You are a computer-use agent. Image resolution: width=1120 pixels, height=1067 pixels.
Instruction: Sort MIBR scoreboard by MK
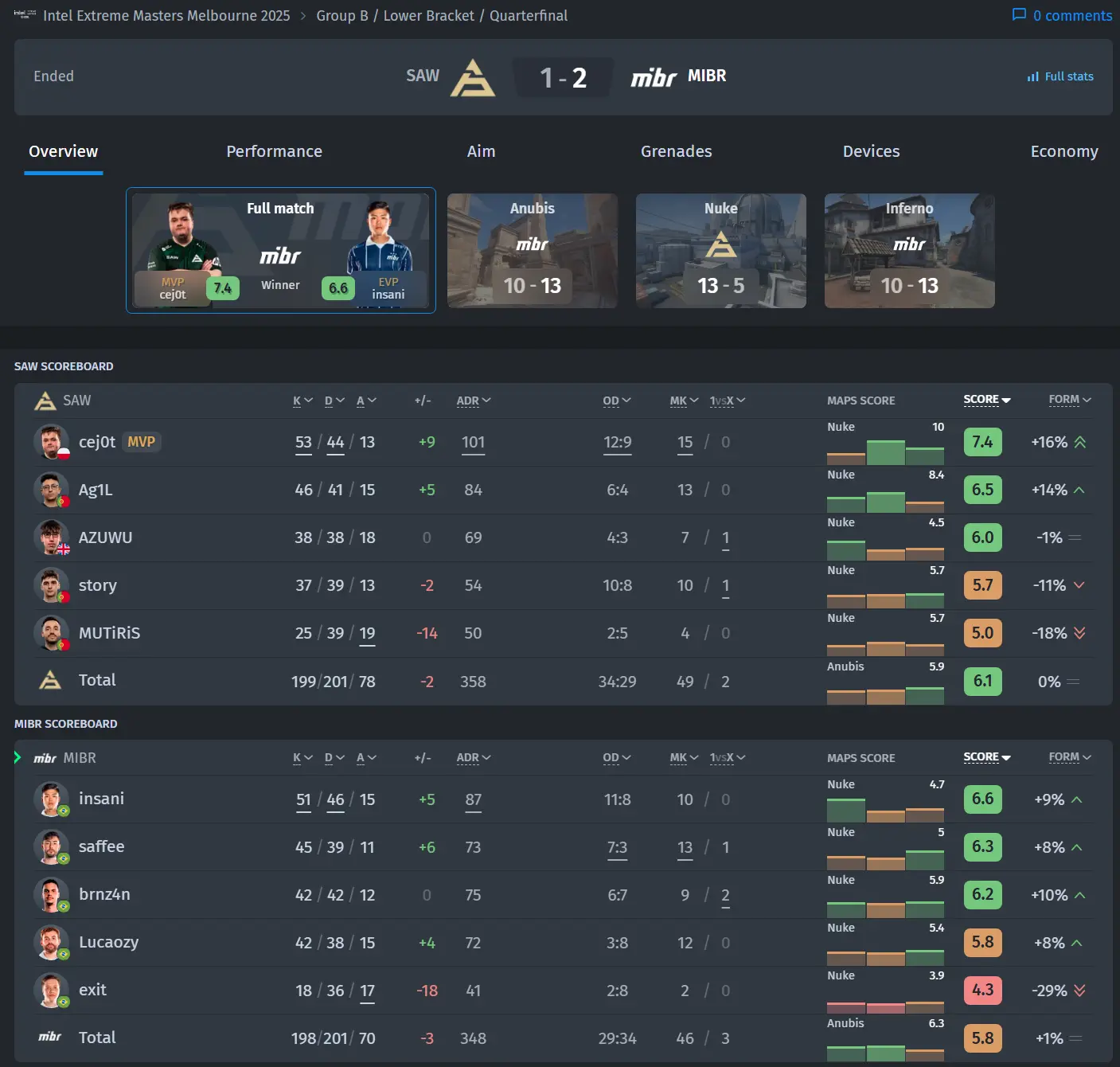(685, 758)
